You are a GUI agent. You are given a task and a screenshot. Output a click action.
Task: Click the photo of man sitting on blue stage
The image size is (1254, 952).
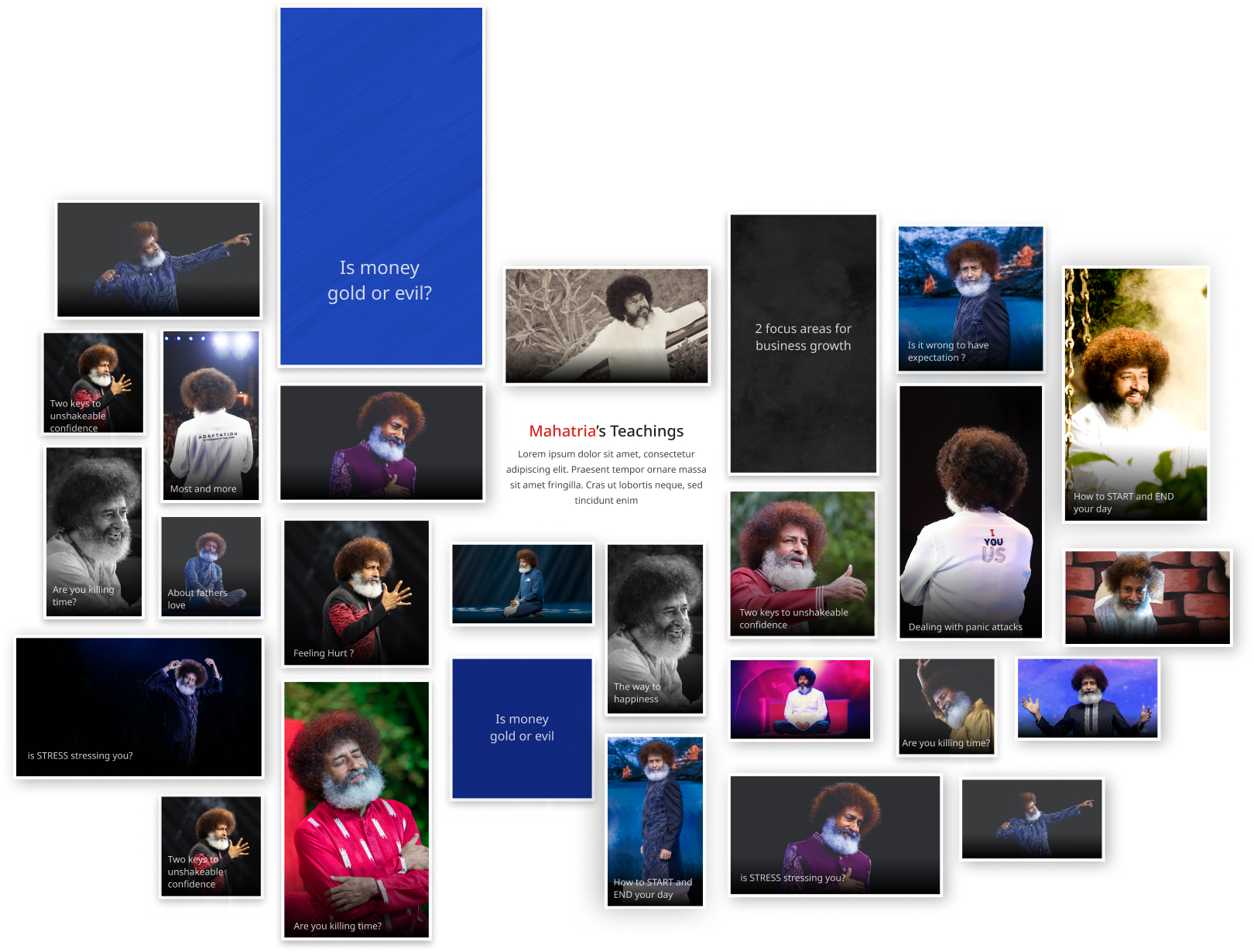[x=522, y=584]
